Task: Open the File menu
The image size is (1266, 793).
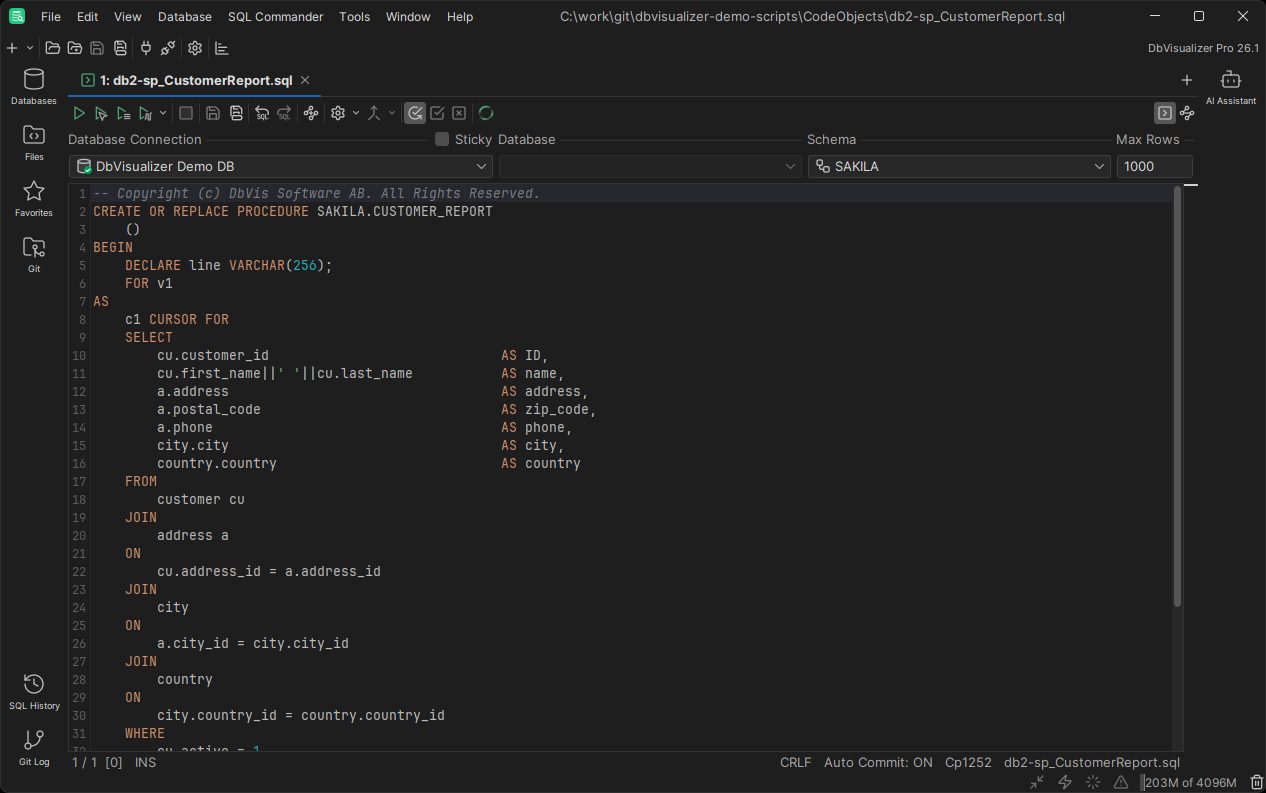Action: [51, 17]
